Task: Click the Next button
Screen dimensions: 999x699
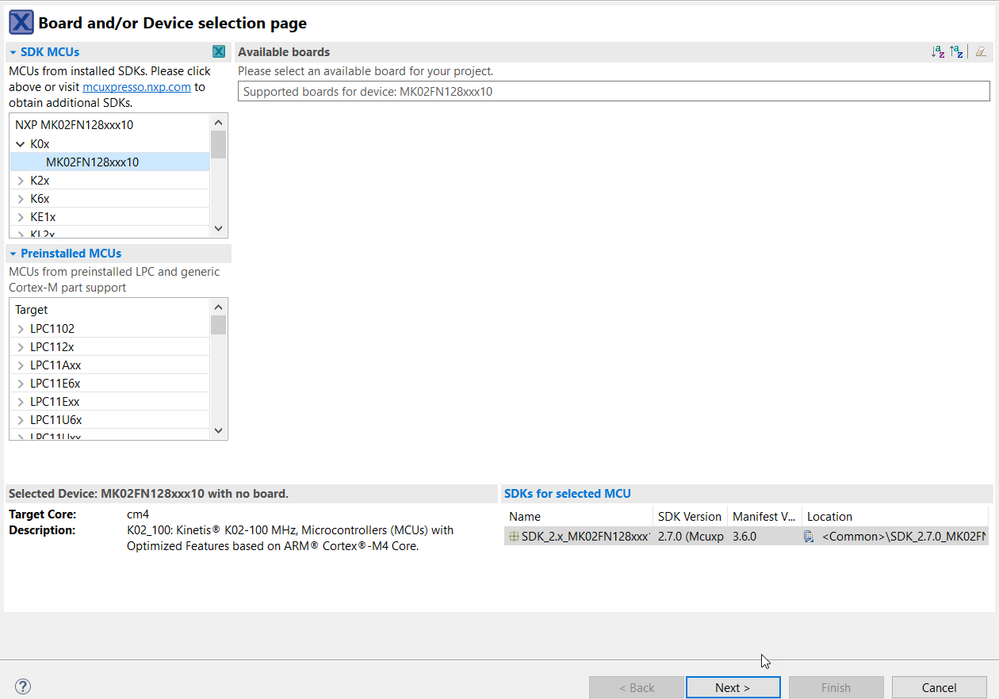Action: (x=733, y=688)
